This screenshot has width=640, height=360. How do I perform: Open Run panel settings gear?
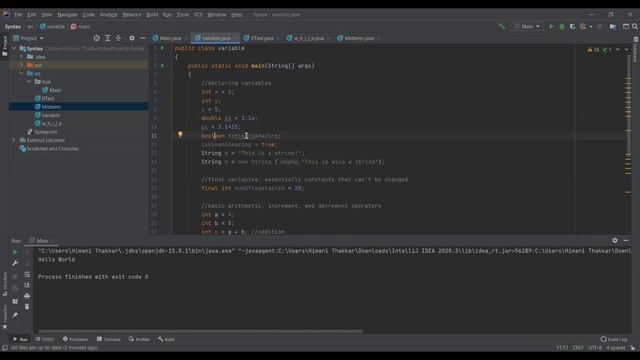point(615,240)
